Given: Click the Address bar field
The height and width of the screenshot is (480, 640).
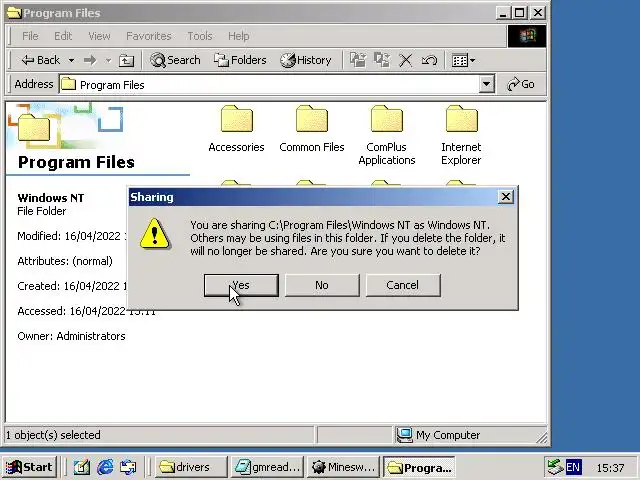Looking at the screenshot, I should (277, 84).
